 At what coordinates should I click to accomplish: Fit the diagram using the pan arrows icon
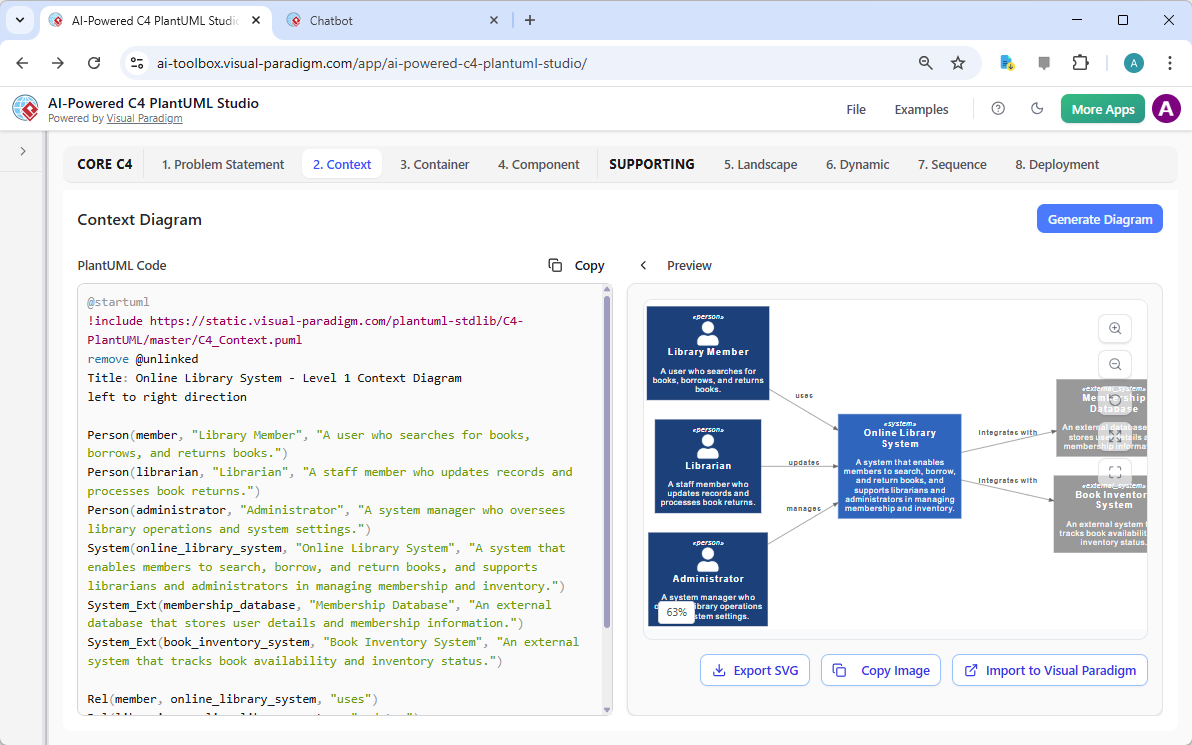pos(1114,436)
